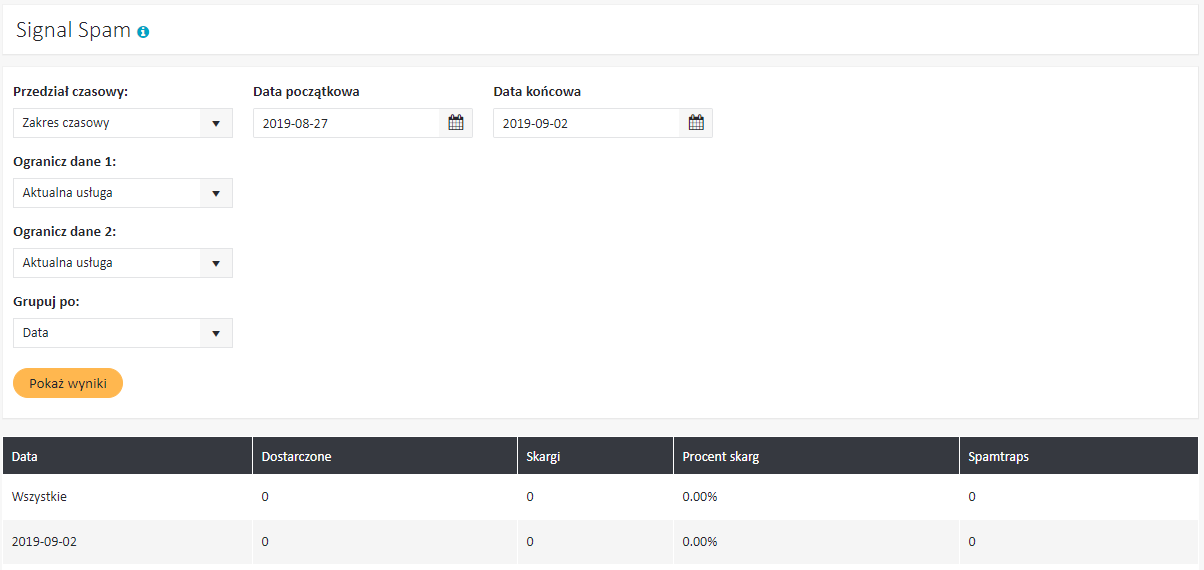Click the Data column header

pos(25,456)
